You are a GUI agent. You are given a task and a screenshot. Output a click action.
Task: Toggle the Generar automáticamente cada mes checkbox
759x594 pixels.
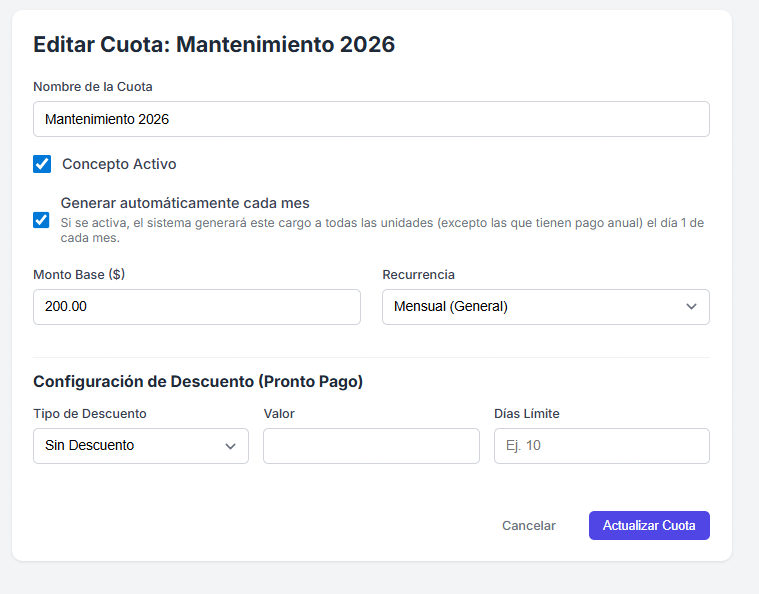click(x=42, y=220)
